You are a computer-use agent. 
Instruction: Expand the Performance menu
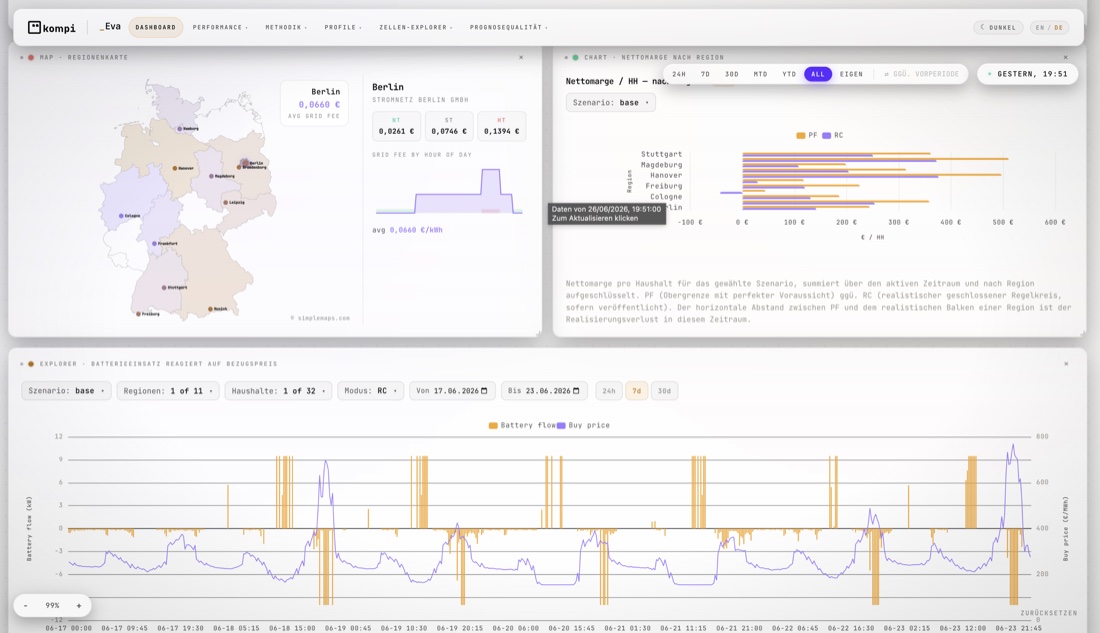pos(220,27)
